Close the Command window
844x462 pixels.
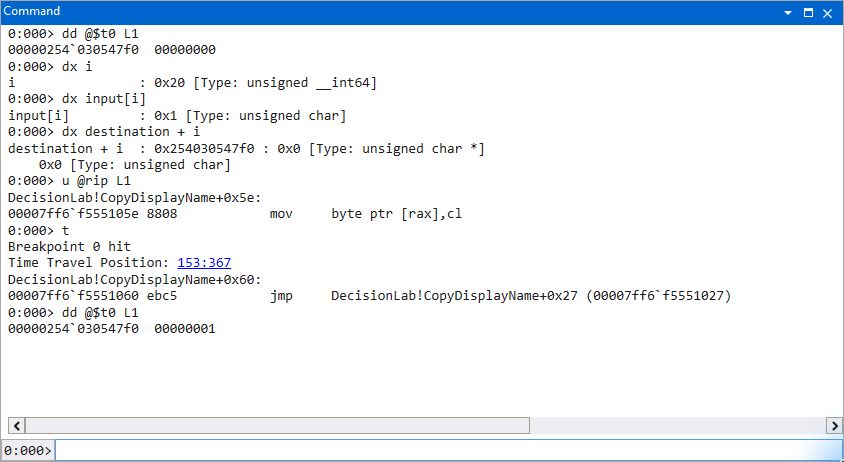pos(828,13)
